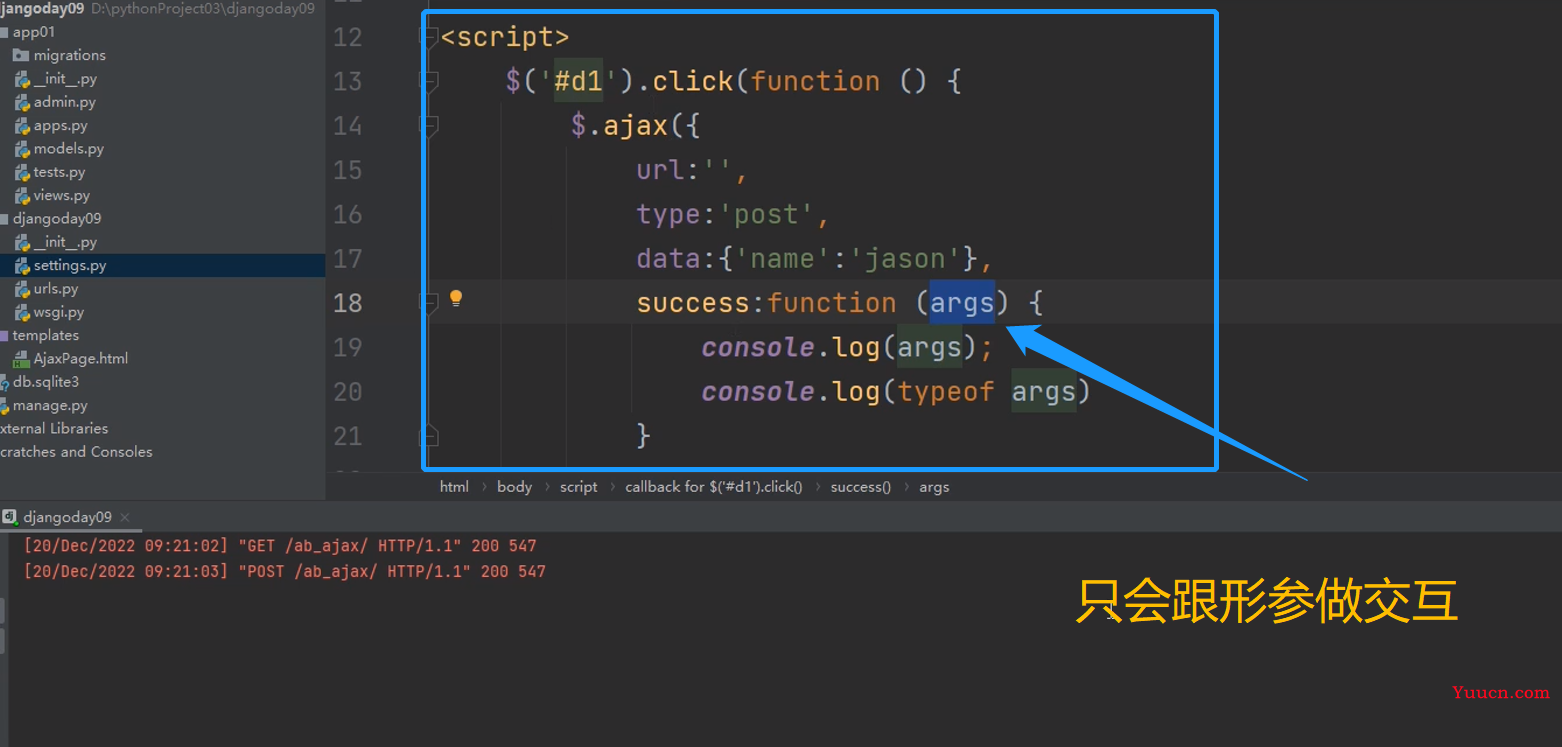1562x747 pixels.
Task: Collapse the click function fold marker on line 13
Action: coord(429,81)
